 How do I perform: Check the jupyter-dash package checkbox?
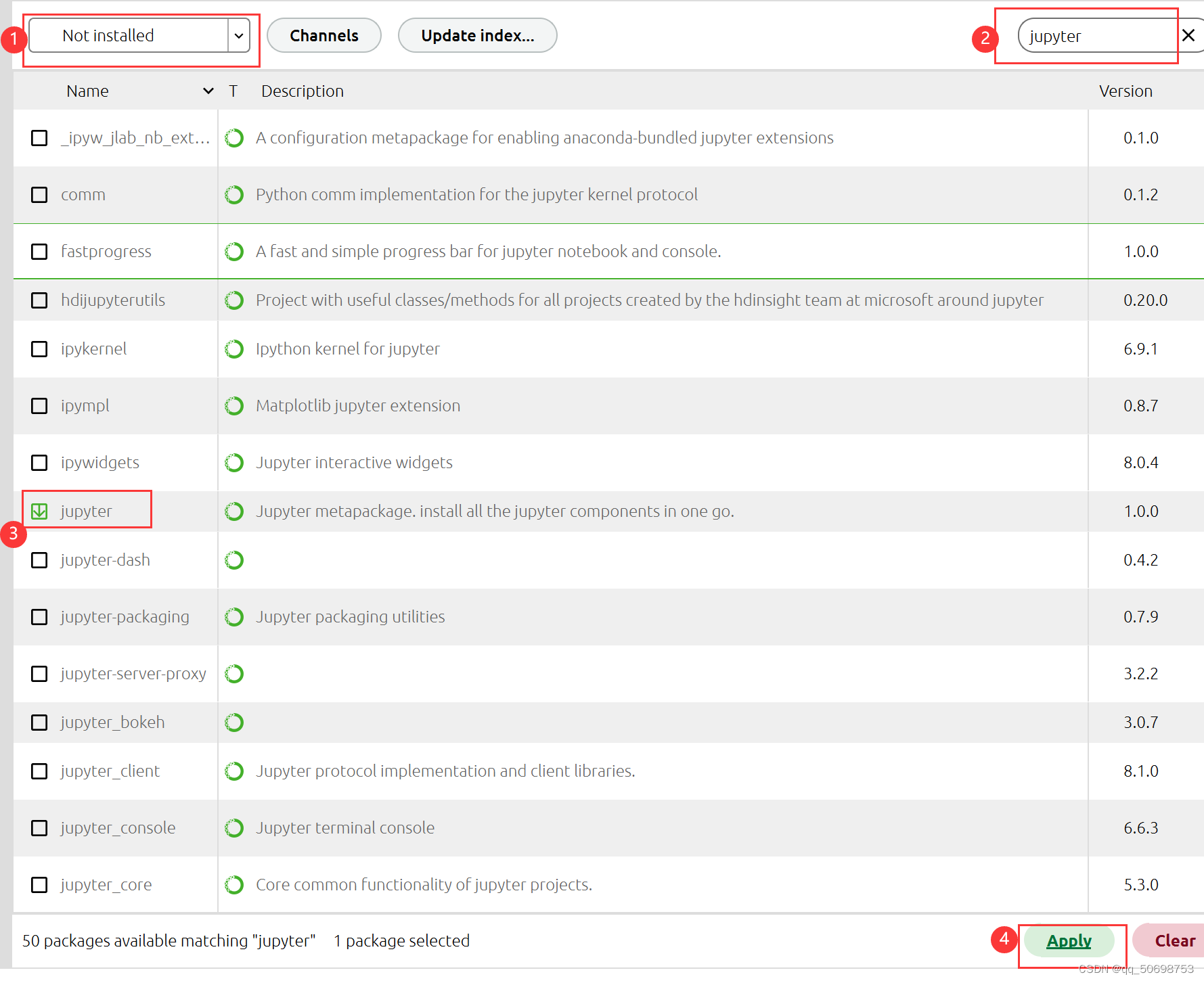coord(39,560)
